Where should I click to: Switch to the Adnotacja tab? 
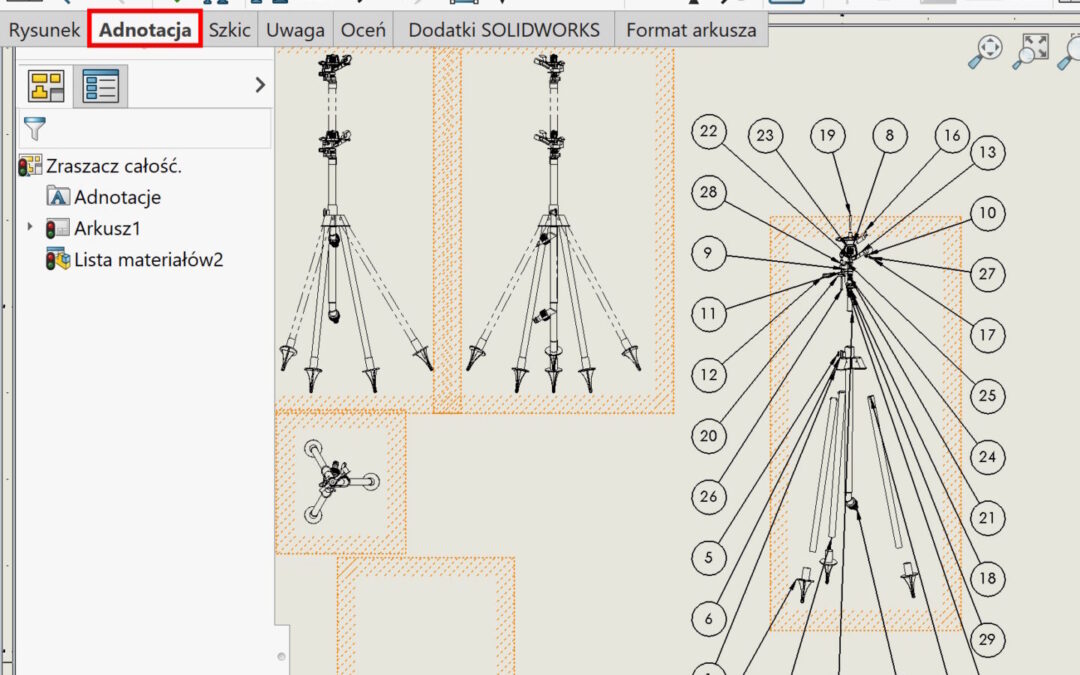click(x=145, y=30)
